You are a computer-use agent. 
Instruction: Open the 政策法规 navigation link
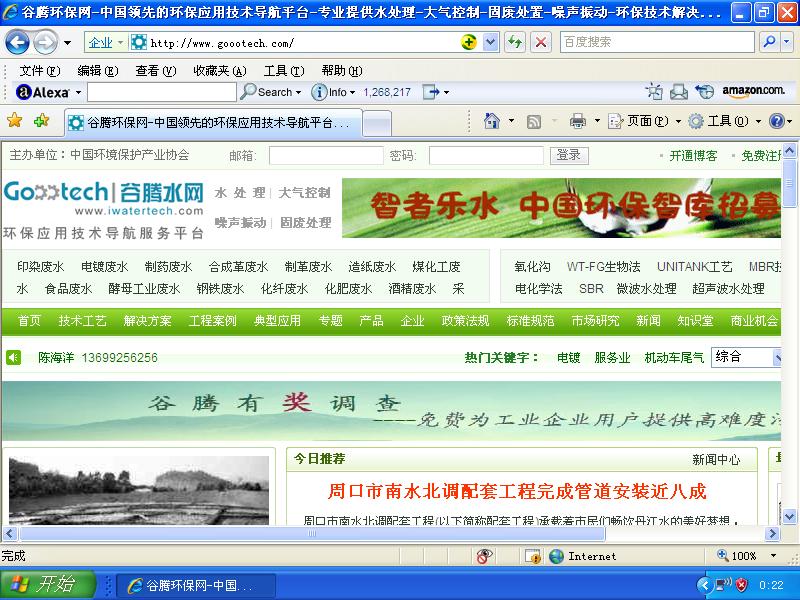pyautogui.click(x=465, y=320)
